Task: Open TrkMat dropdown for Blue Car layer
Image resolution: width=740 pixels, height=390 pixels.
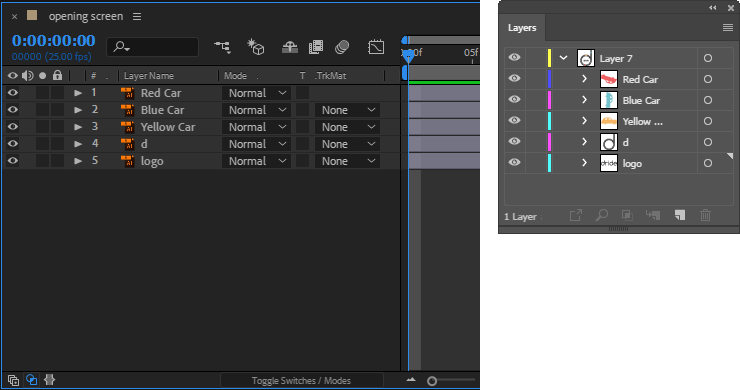Action: 347,110
